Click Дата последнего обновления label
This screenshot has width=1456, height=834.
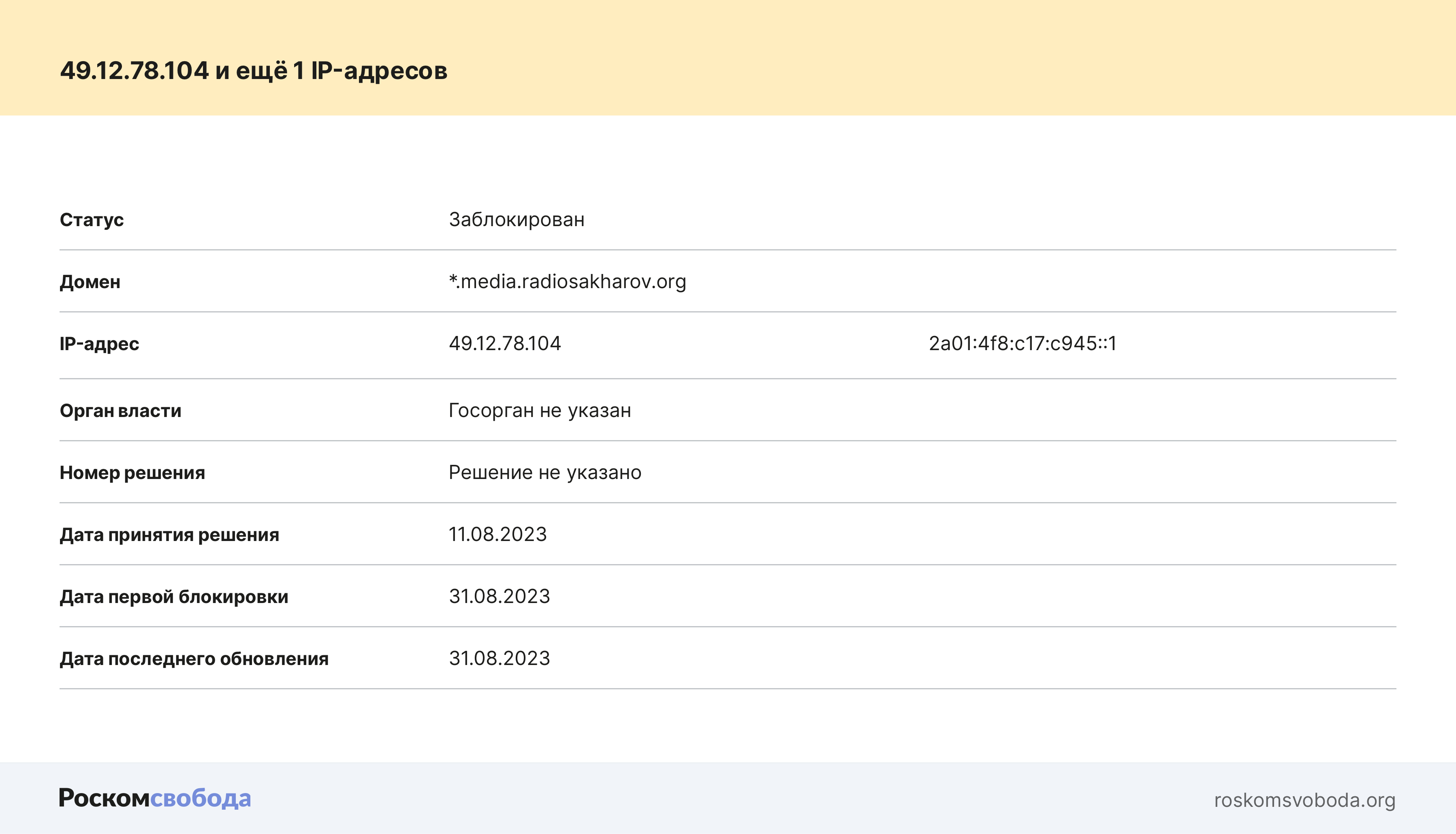coord(194,658)
